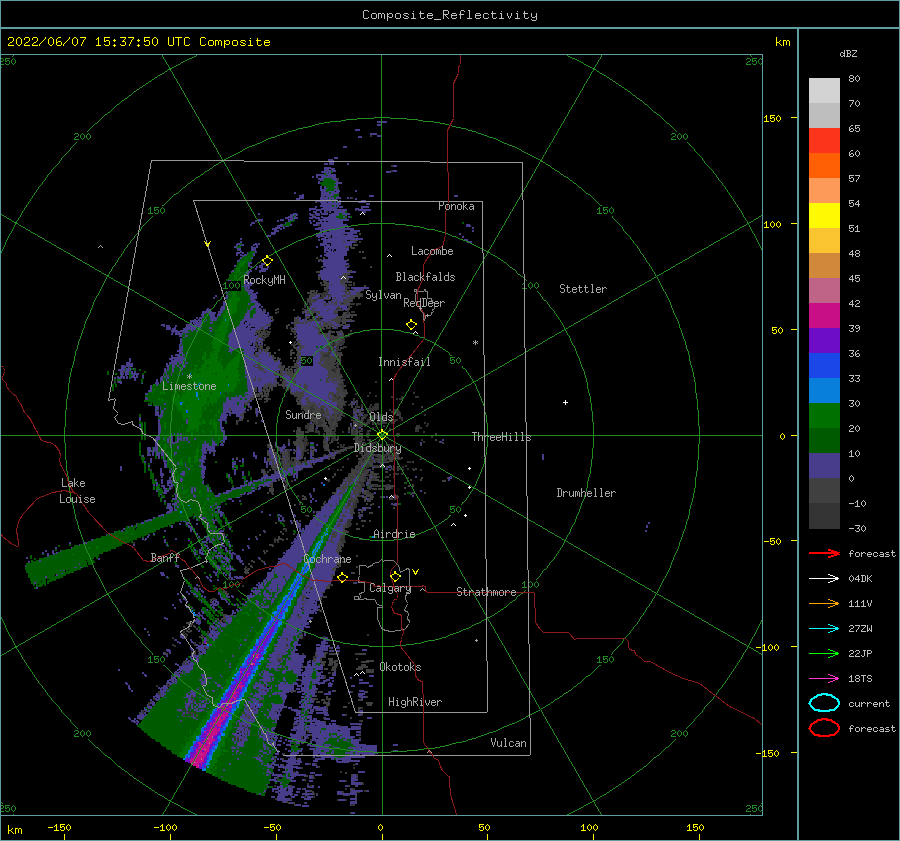Click the Didsbury label

point(378,448)
